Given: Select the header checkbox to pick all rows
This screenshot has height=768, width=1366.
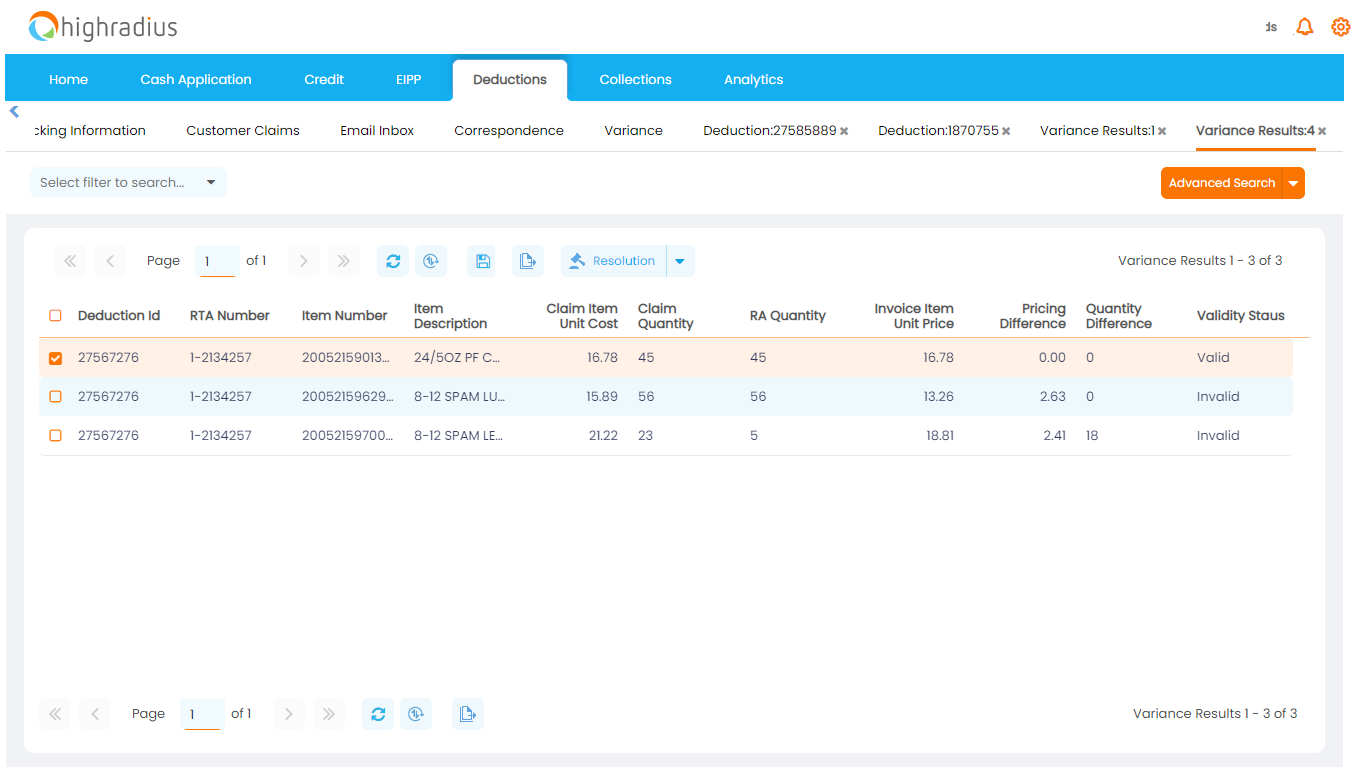Looking at the screenshot, I should (x=55, y=314).
